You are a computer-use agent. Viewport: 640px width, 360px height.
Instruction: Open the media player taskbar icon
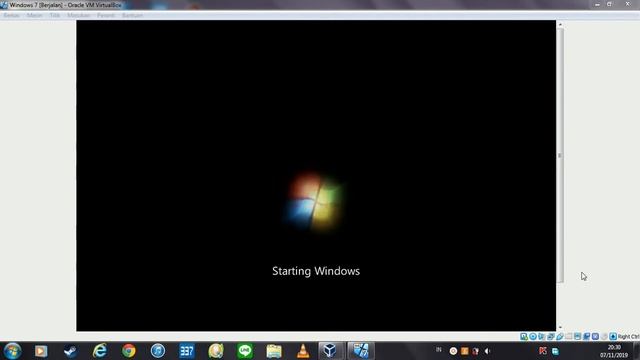[x=41, y=351]
